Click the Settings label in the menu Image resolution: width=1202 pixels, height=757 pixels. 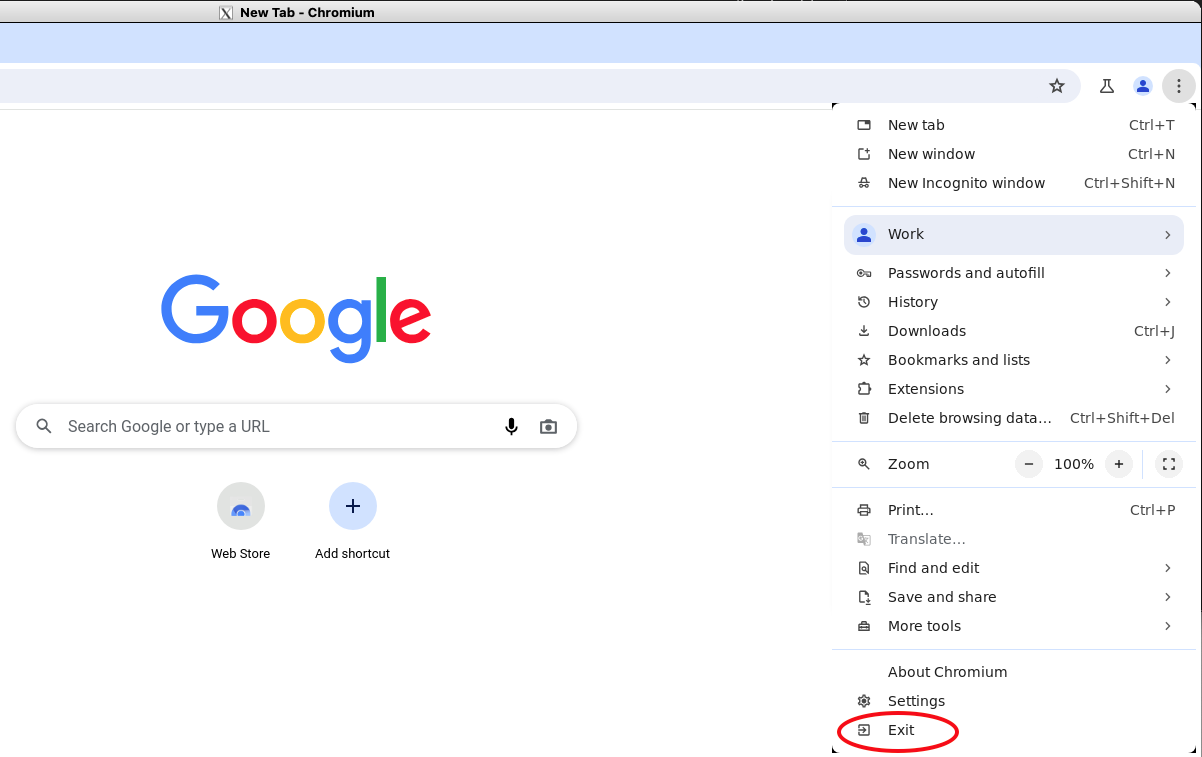coord(916,701)
